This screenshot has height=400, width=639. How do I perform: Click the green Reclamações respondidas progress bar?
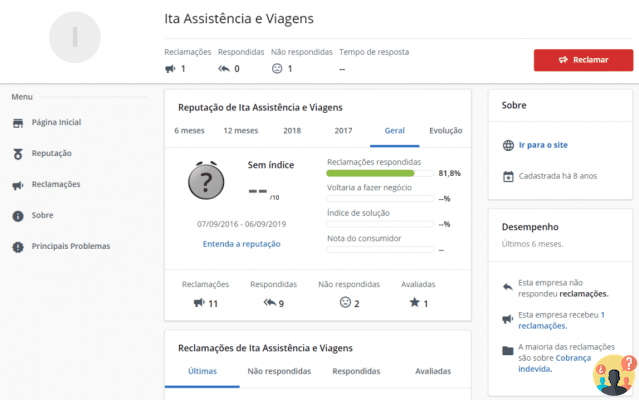(x=380, y=173)
